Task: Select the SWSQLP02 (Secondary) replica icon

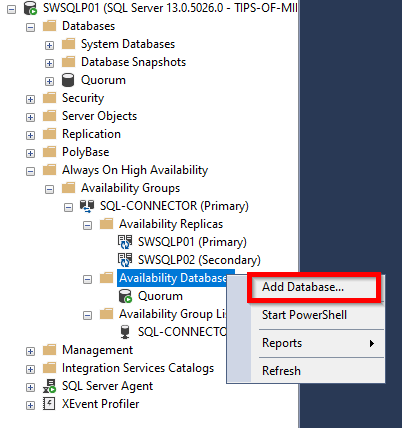Action: [x=125, y=260]
